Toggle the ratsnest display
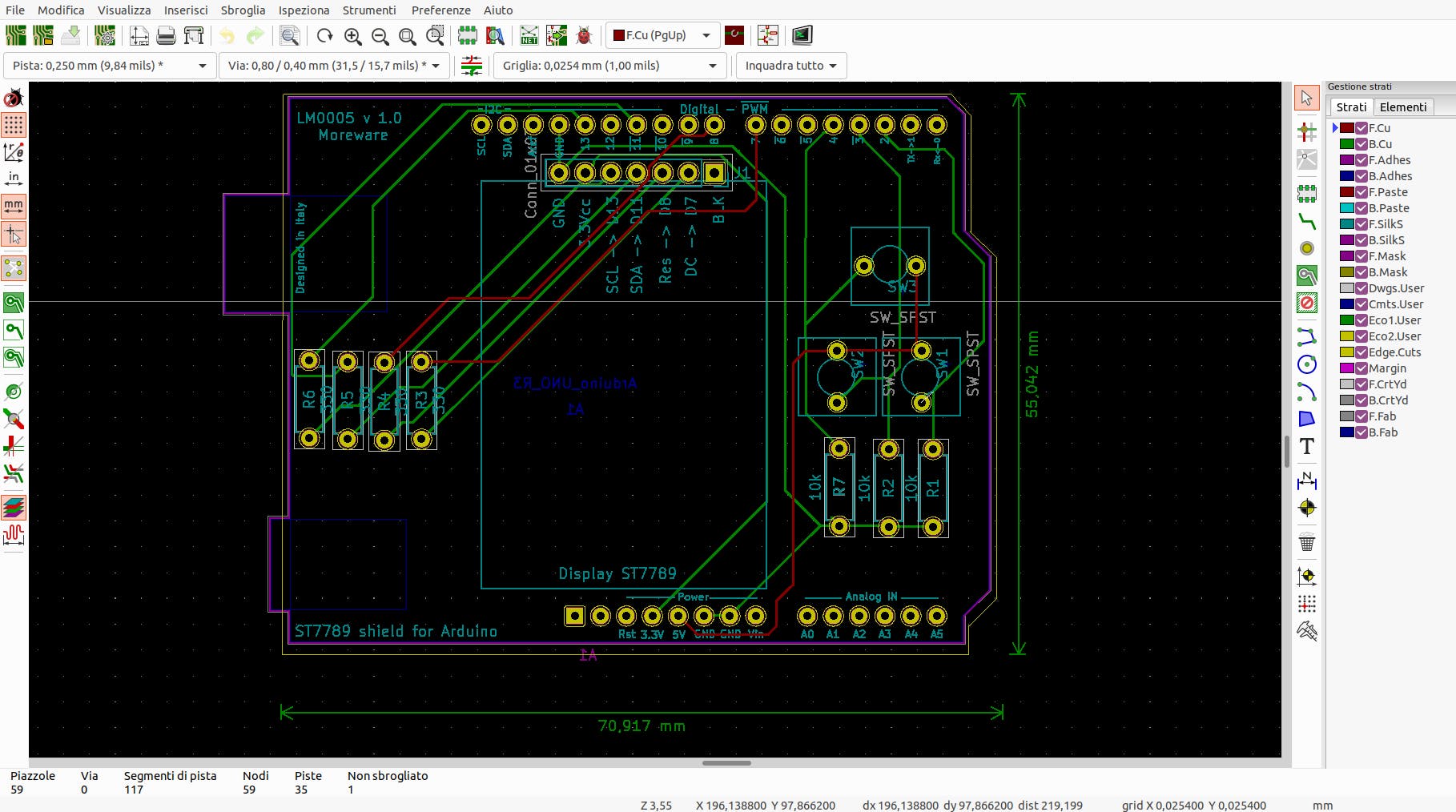The image size is (1456, 812). (x=14, y=268)
